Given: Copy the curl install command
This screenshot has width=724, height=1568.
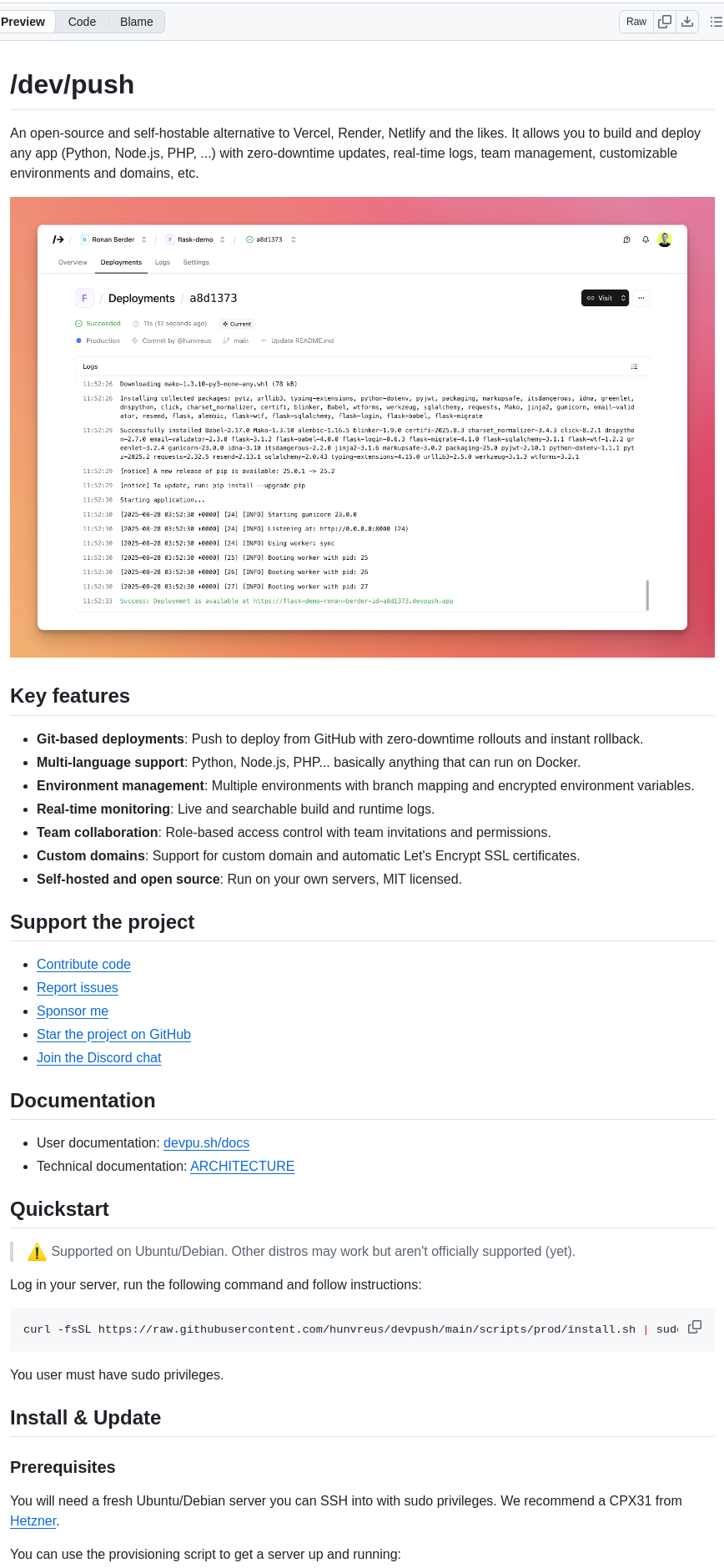Looking at the screenshot, I should [x=695, y=1327].
